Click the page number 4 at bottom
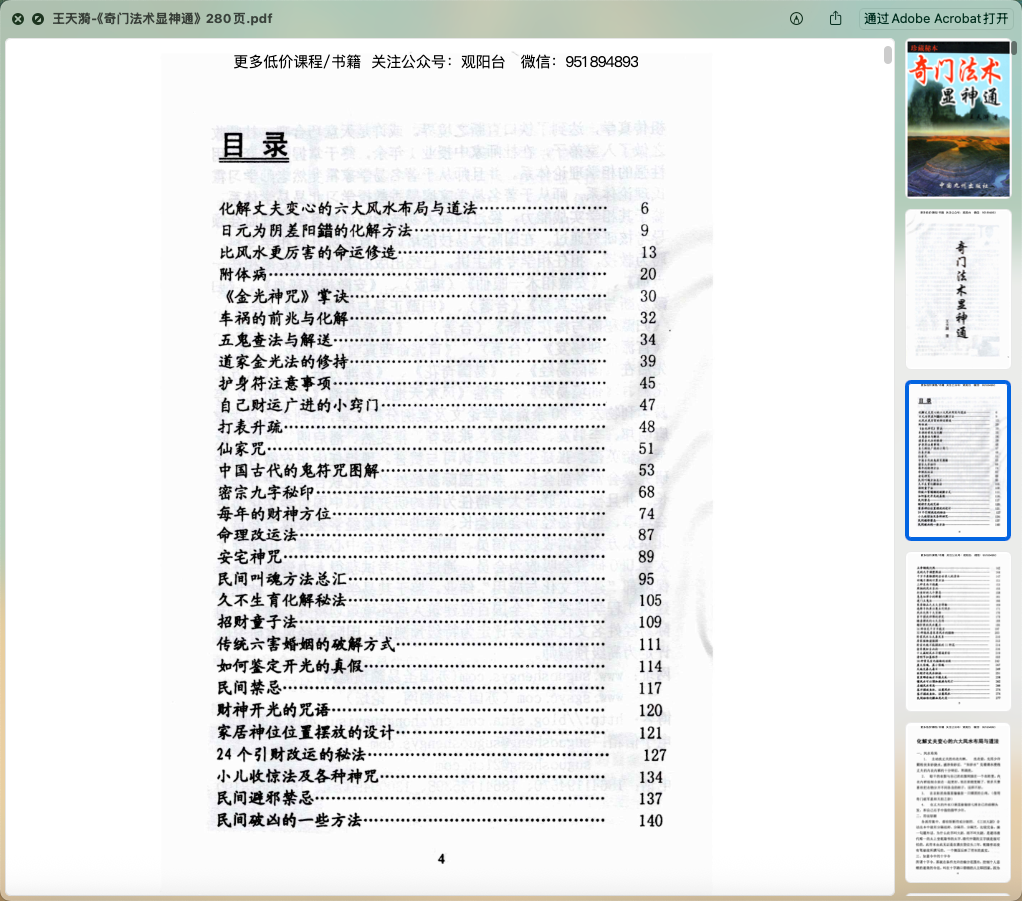Image resolution: width=1022 pixels, height=901 pixels. click(441, 858)
